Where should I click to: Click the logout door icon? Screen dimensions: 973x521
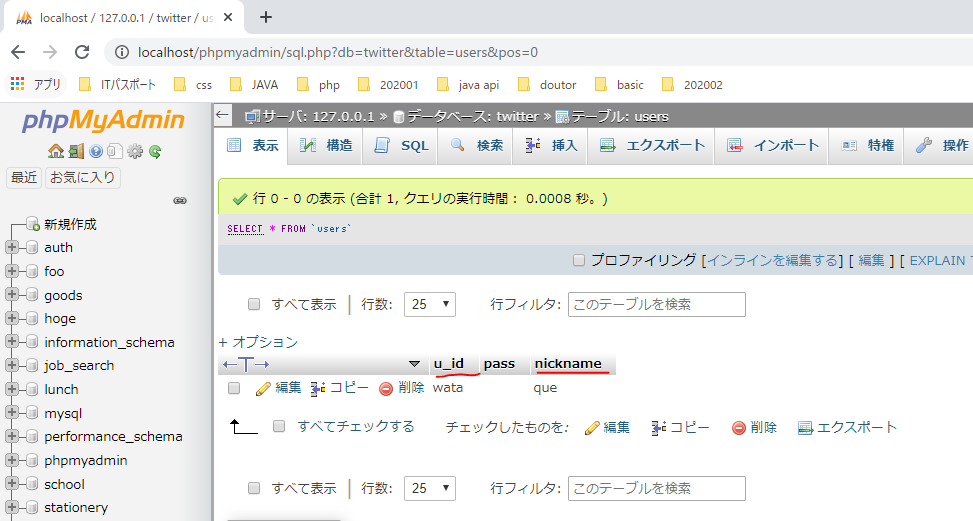76,151
